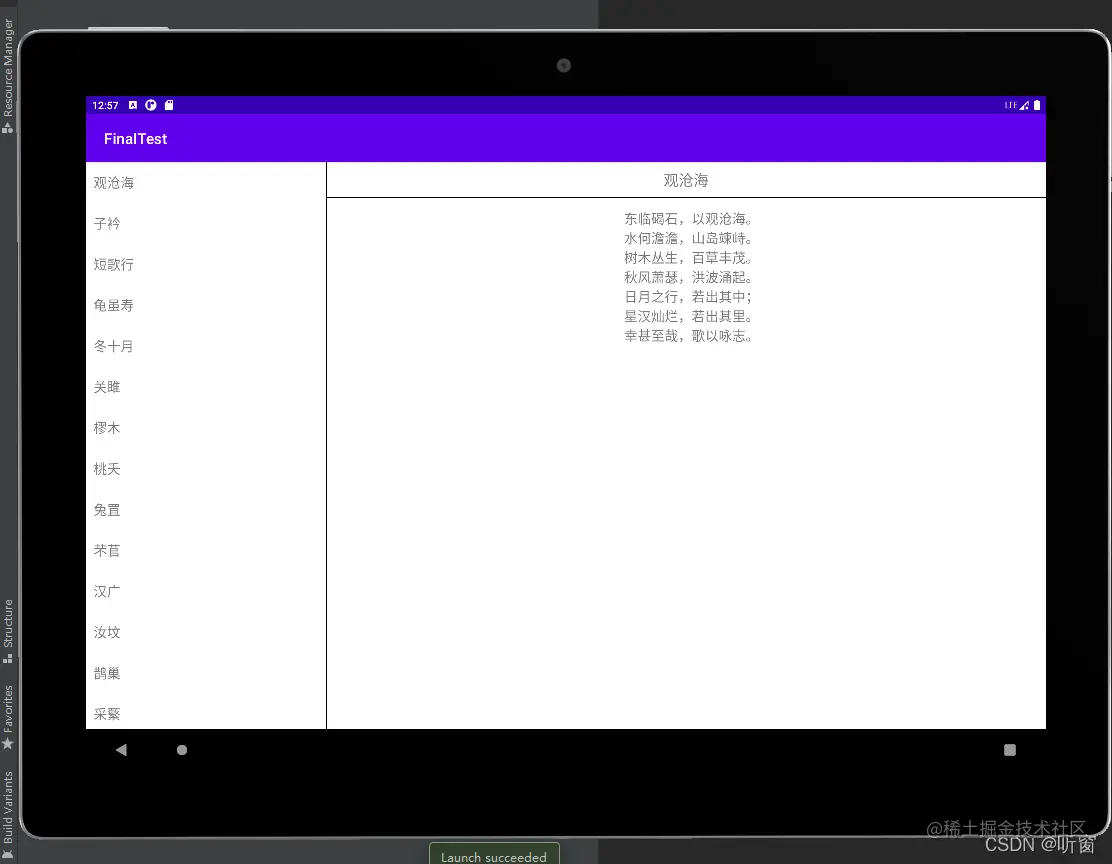Viewport: 1112px width, 864px height.
Task: Select the poem 鹊巢 in the list
Action: [206, 673]
